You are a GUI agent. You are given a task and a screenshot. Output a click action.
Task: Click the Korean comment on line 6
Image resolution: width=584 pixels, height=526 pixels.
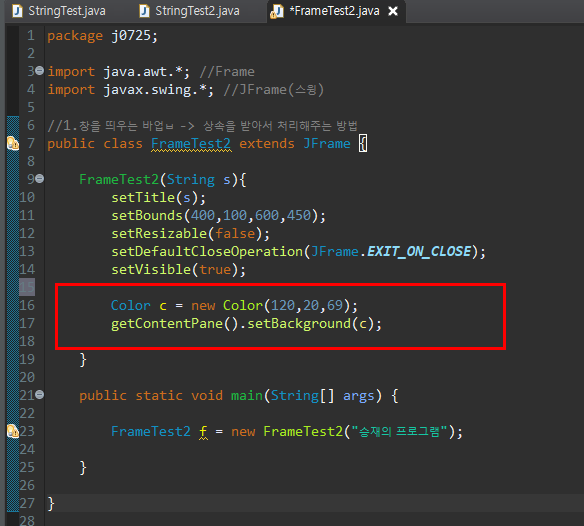click(x=203, y=126)
